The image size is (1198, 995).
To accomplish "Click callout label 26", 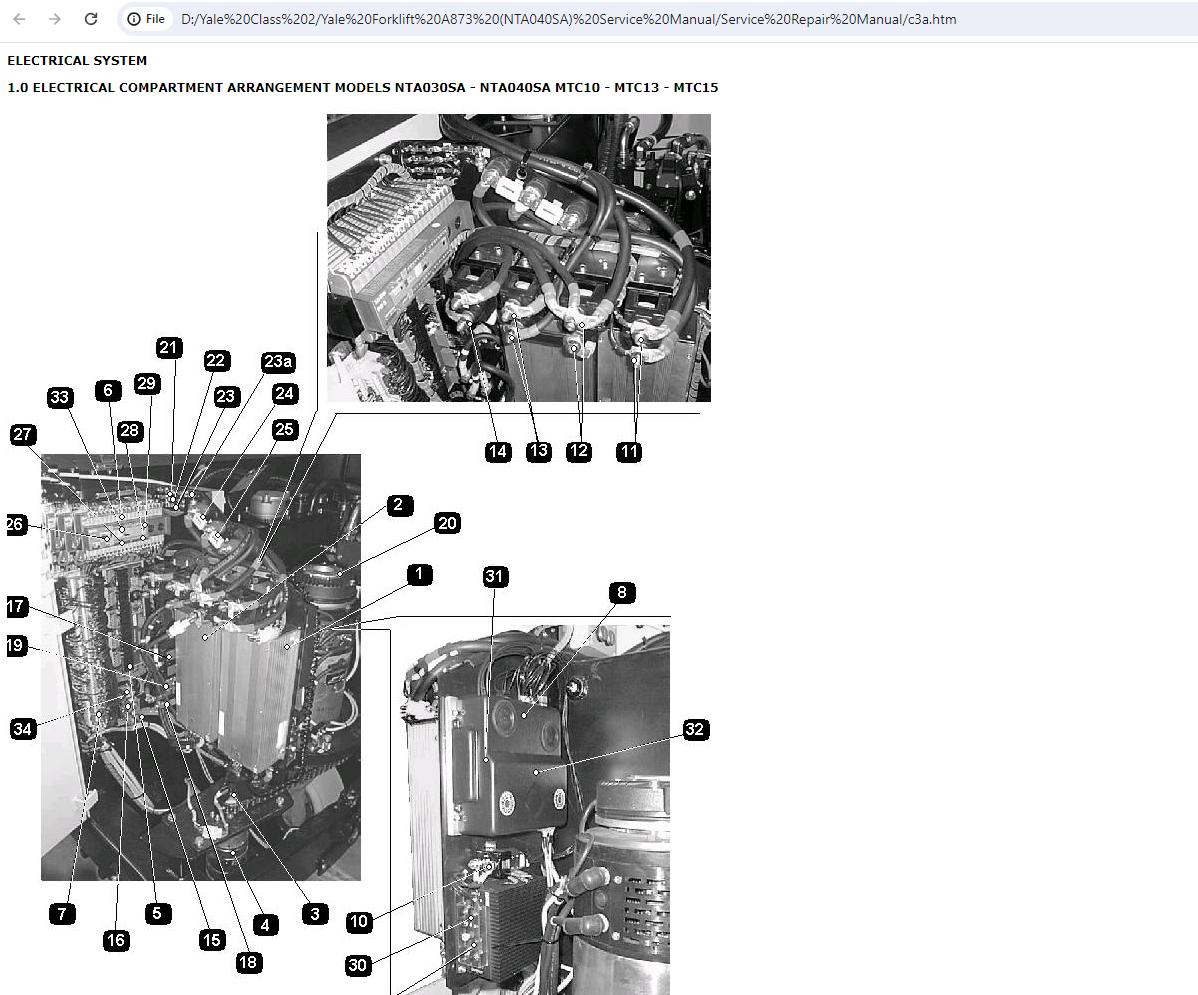I will pos(16,524).
